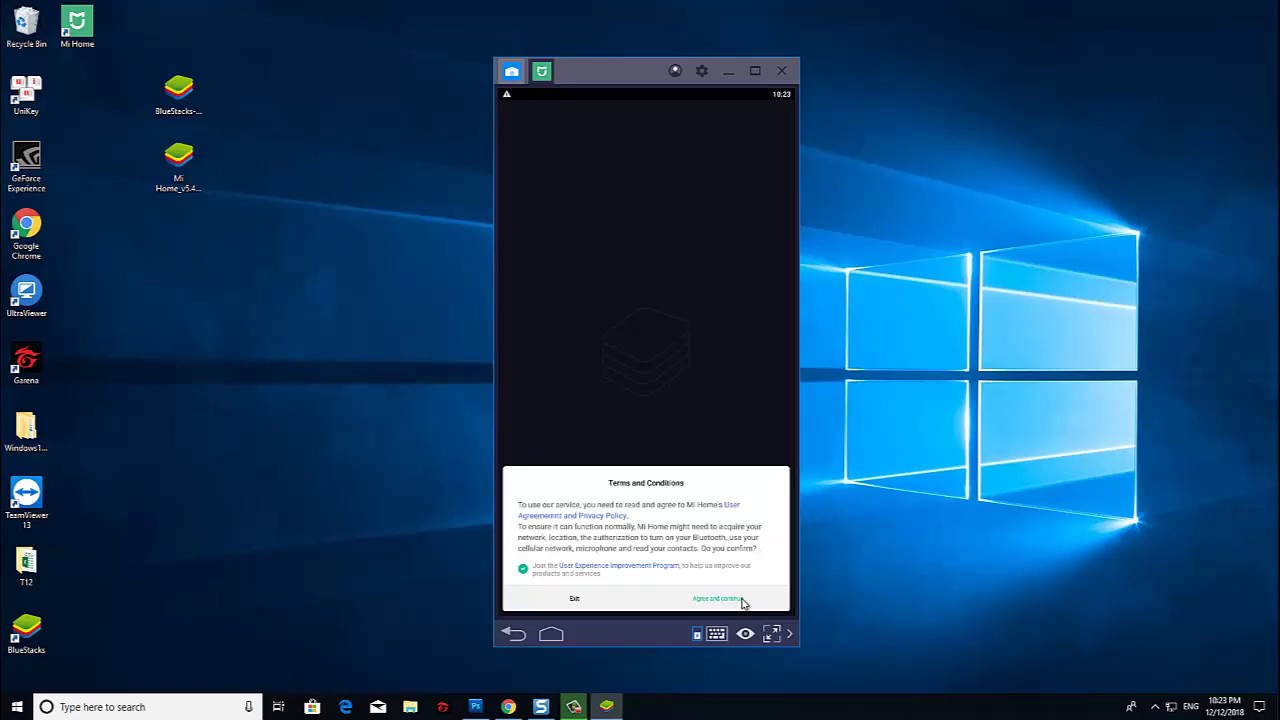
Task: Launch Microsoft Edge from the taskbar
Action: click(345, 707)
